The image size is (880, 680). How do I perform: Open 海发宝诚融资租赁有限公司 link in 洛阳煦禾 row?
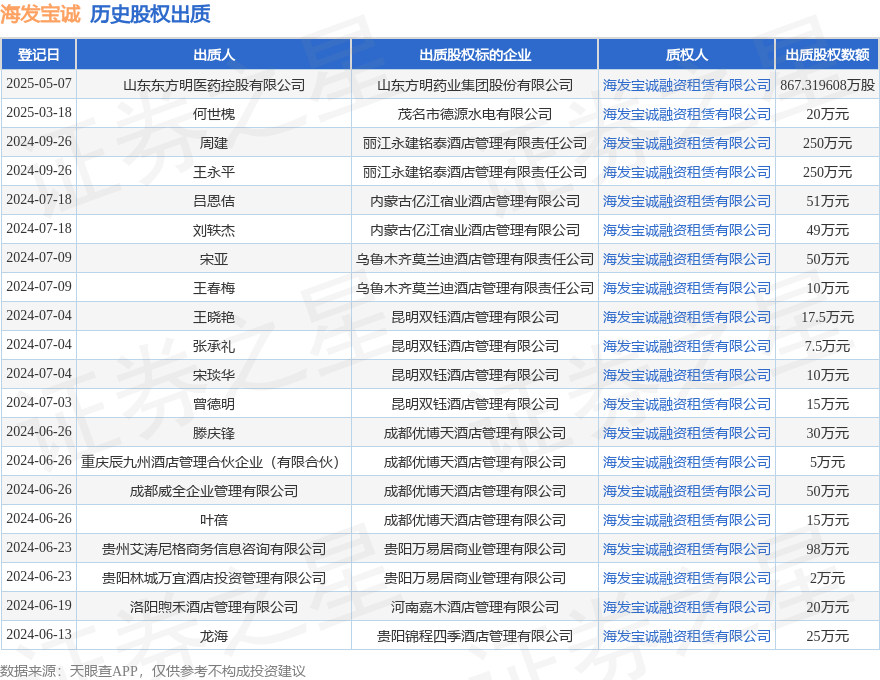(x=686, y=607)
